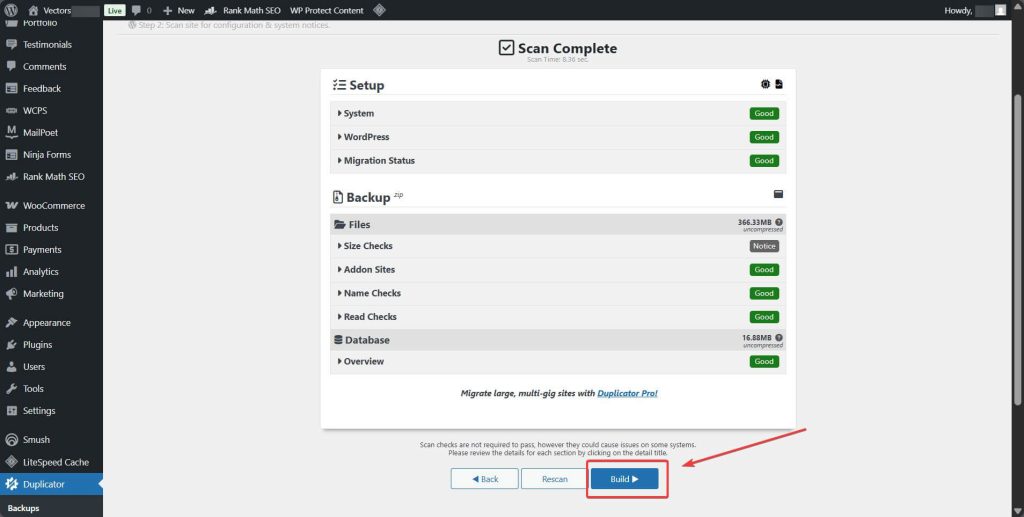Click the Marketing megaphone icon
This screenshot has width=1024, height=517.
click(x=11, y=294)
